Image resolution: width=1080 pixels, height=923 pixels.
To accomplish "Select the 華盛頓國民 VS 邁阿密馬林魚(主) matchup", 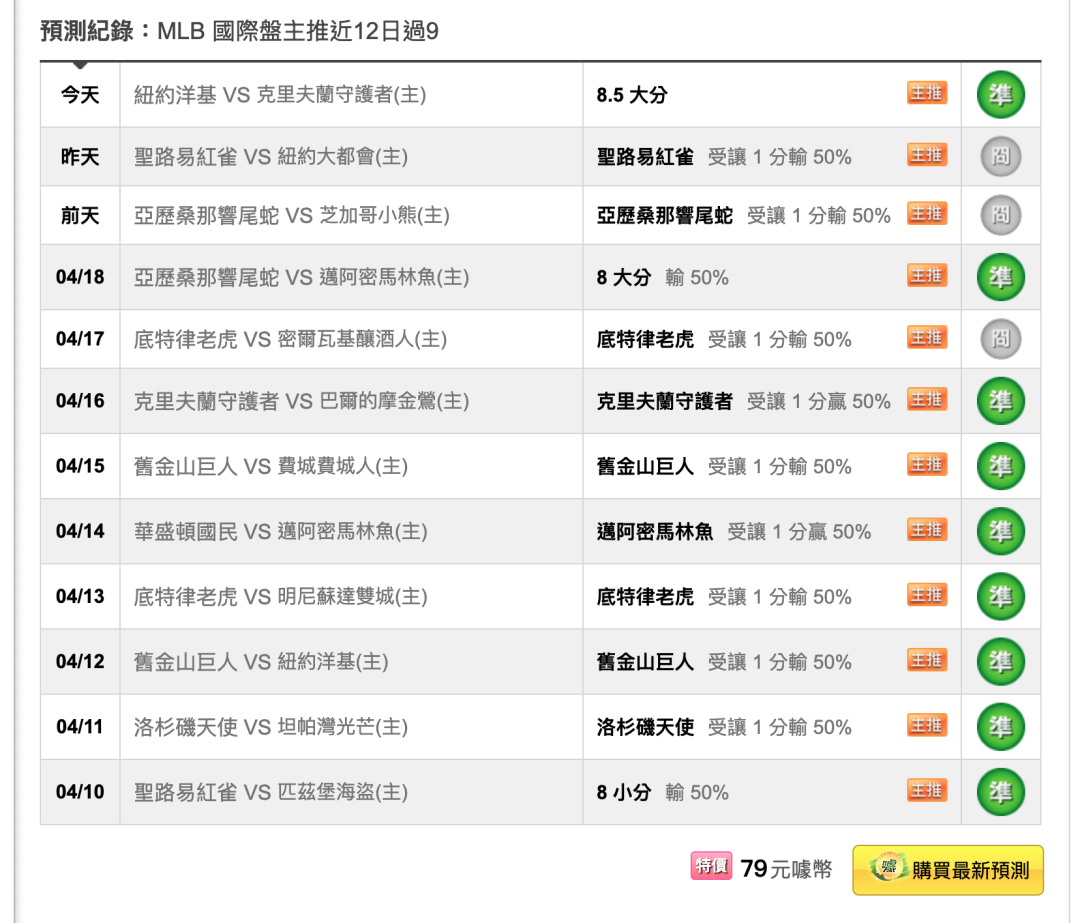I will click(x=280, y=531).
